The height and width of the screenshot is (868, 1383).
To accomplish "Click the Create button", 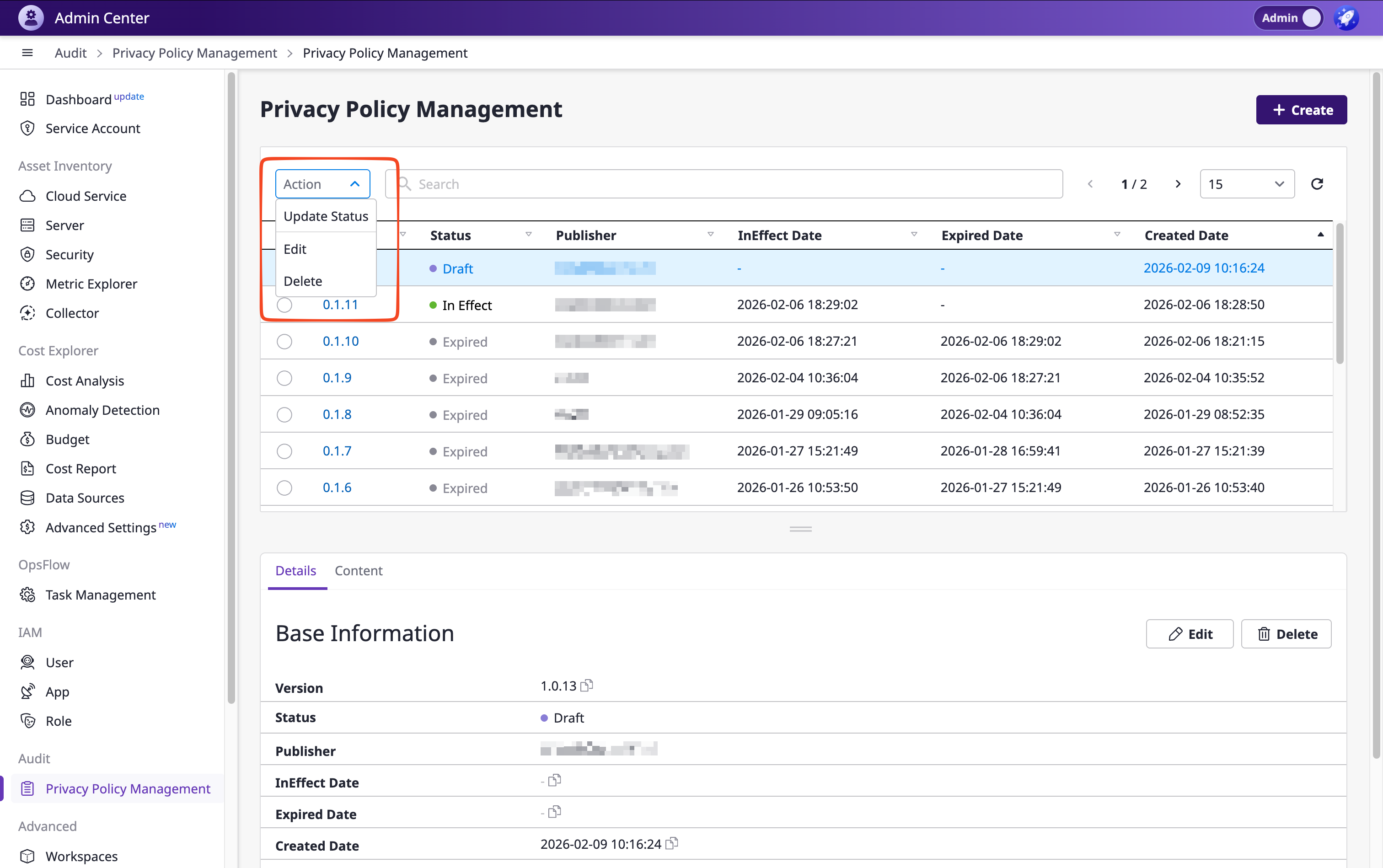I will pos(1301,110).
